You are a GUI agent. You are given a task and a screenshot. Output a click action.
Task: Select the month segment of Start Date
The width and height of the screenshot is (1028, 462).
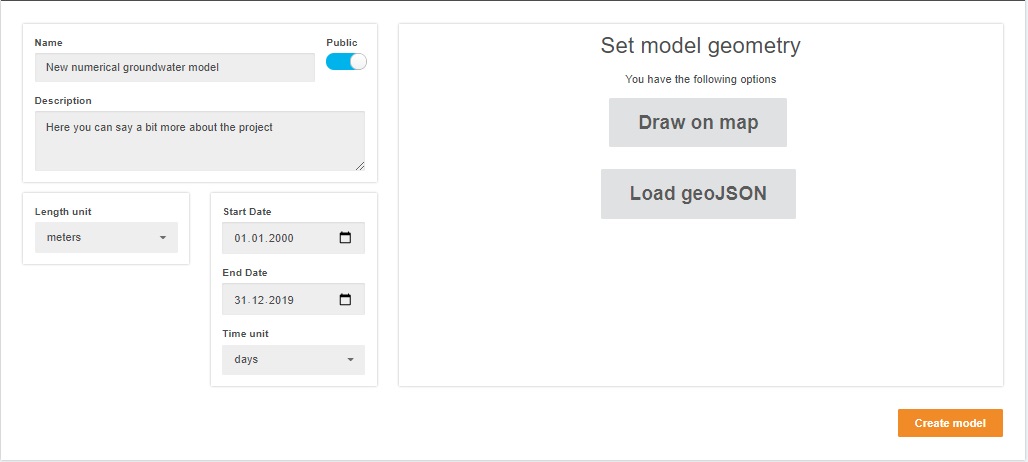[256, 239]
